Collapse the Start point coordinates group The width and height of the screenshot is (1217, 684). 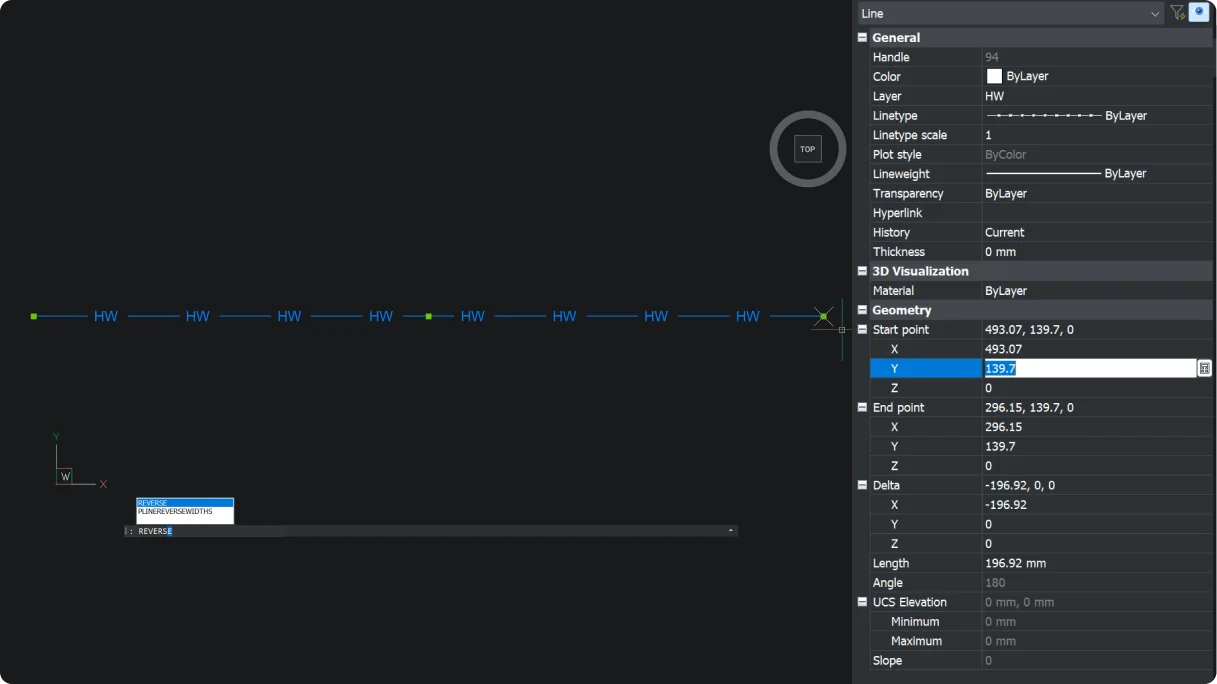pos(862,330)
